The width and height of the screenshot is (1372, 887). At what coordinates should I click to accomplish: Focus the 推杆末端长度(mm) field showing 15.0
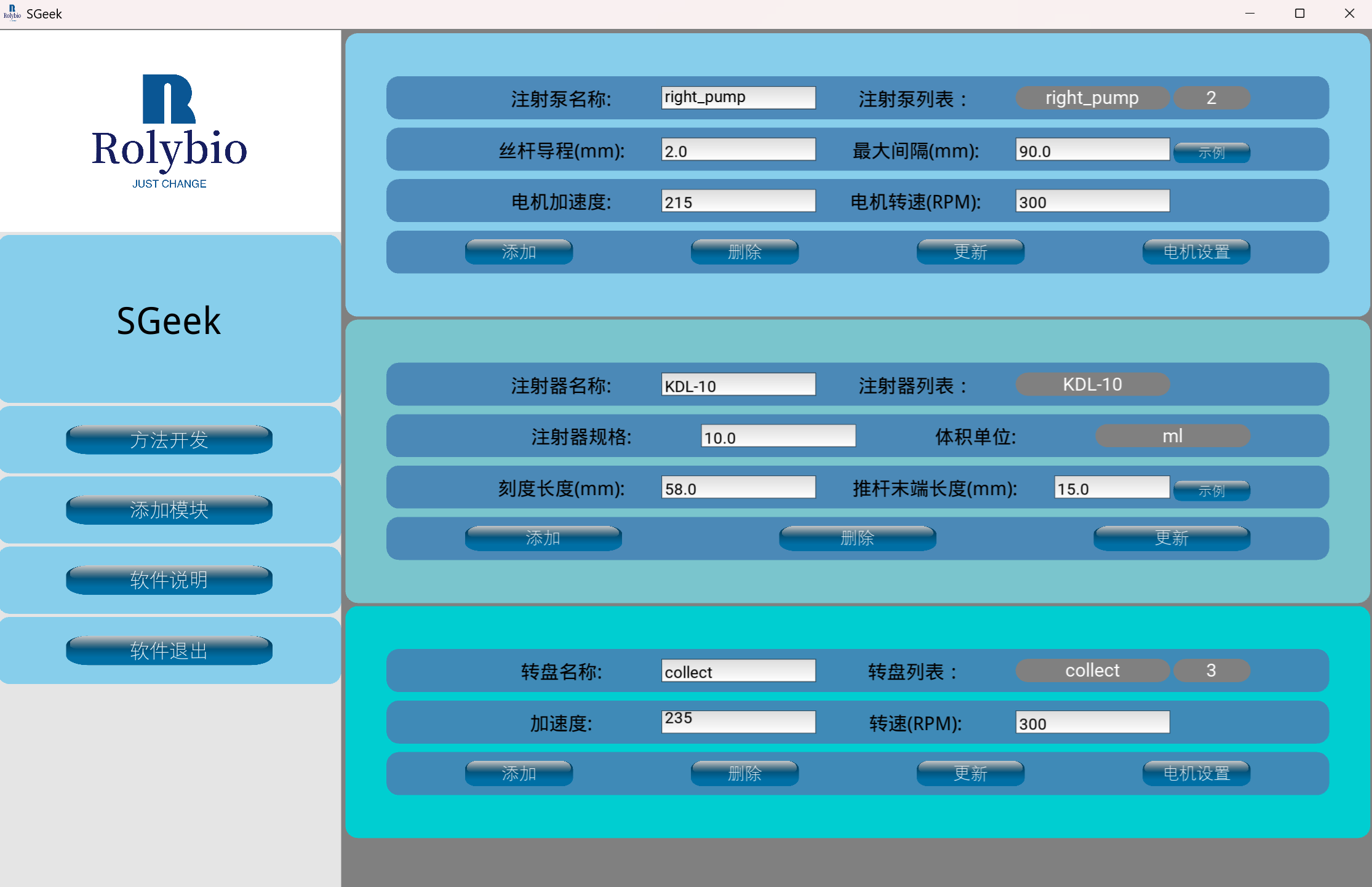click(1112, 488)
